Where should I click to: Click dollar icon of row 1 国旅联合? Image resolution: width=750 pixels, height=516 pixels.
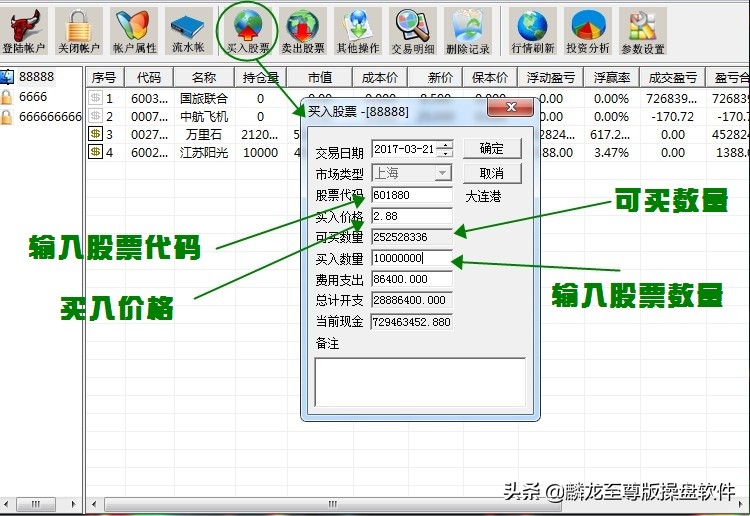tap(95, 98)
